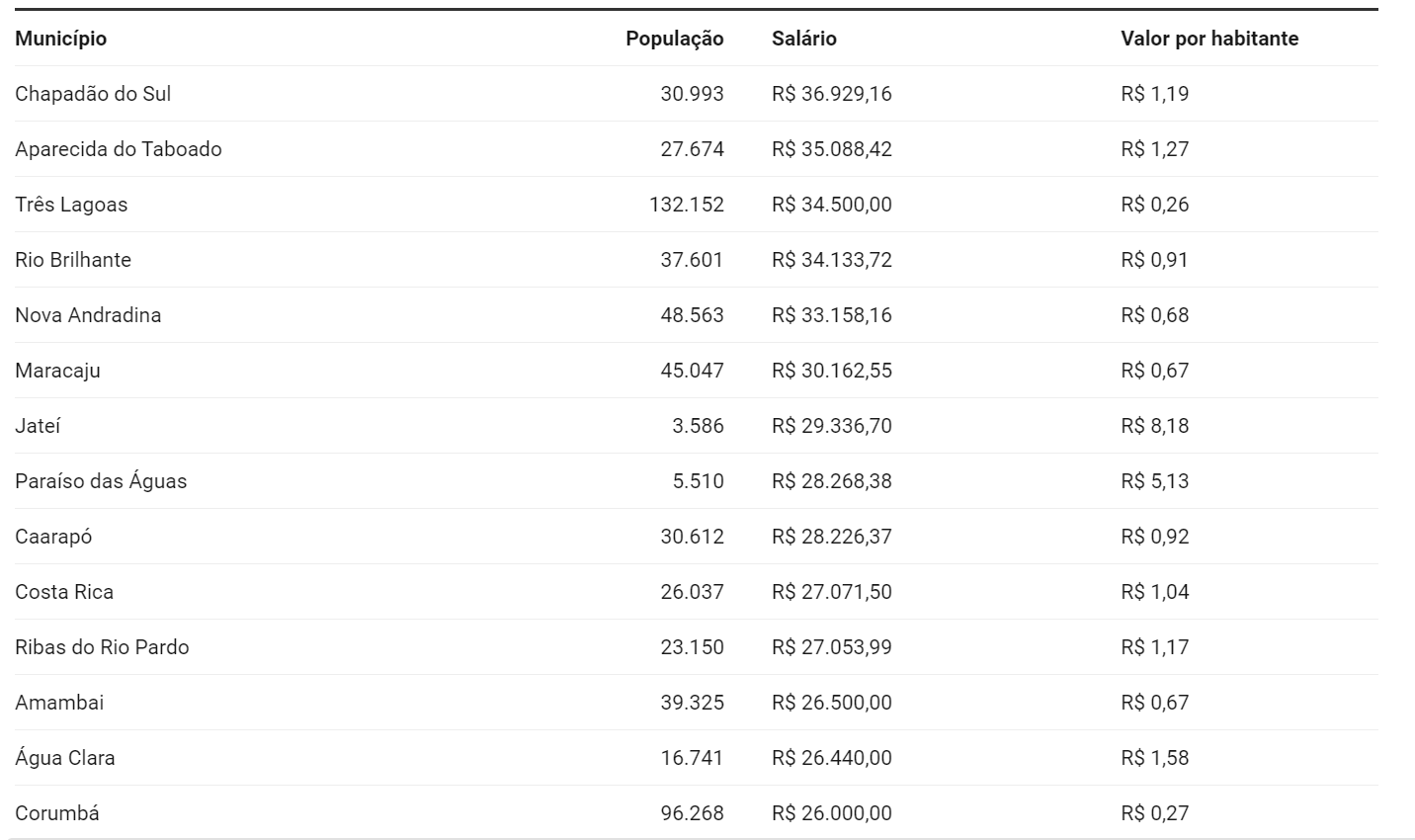Select the Chapadão do Sul row name

click(x=93, y=94)
